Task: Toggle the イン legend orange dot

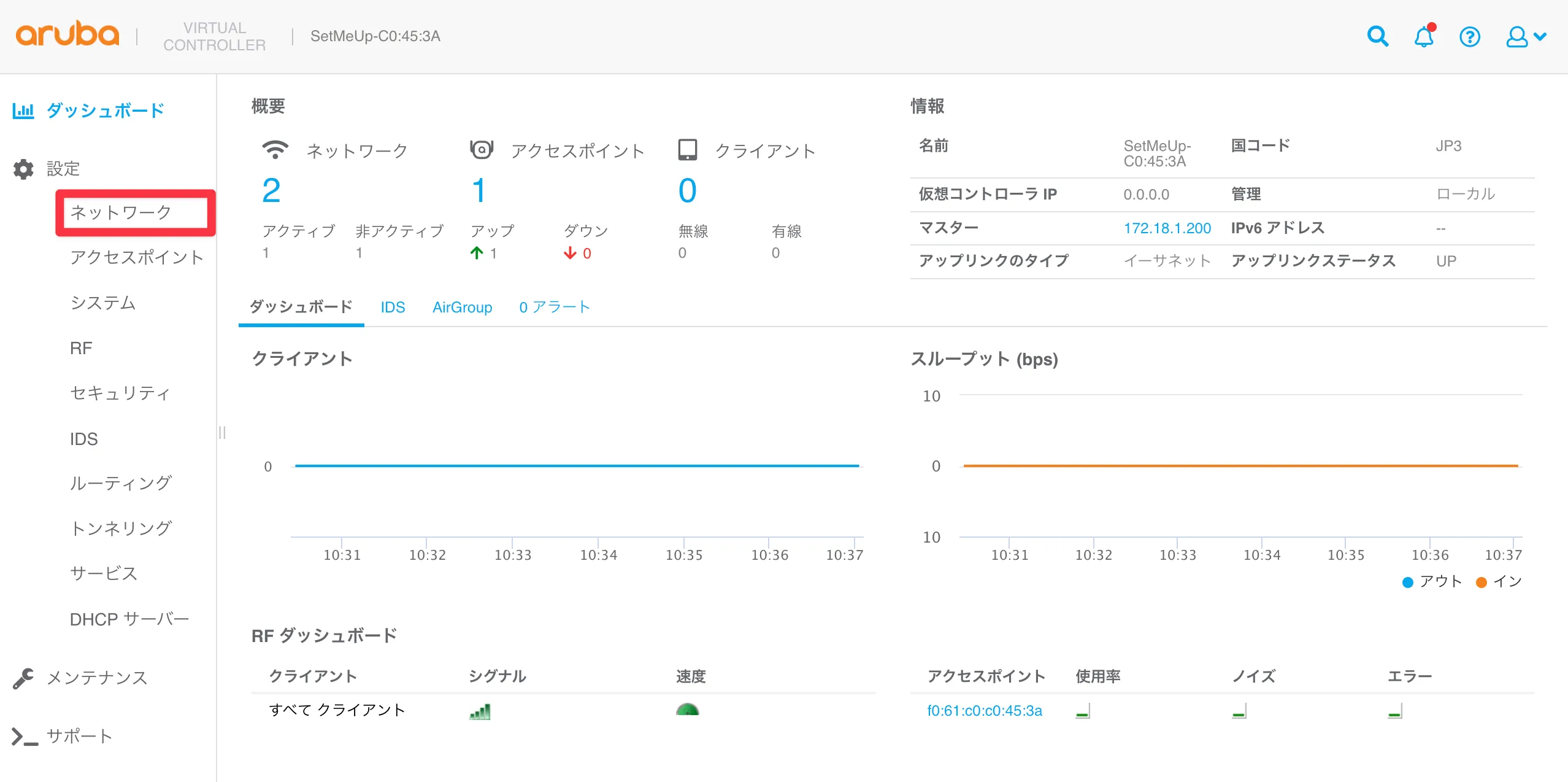Action: (x=1481, y=582)
